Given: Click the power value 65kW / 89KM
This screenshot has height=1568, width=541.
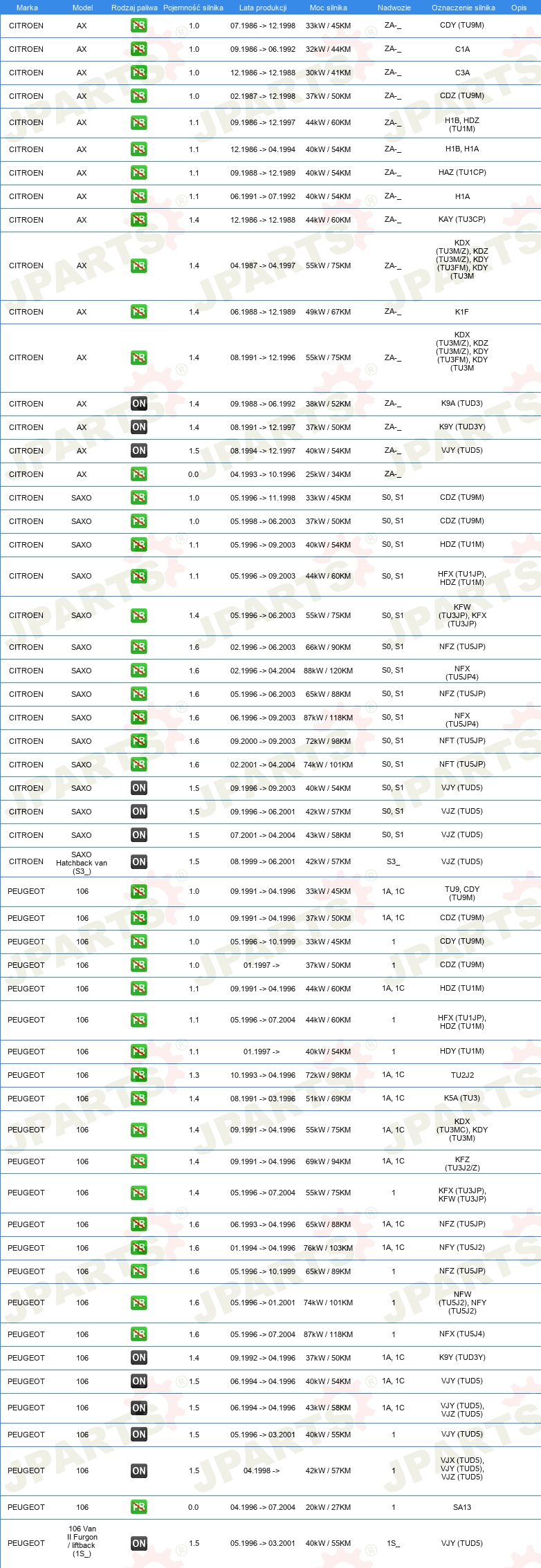Looking at the screenshot, I should tap(329, 1271).
